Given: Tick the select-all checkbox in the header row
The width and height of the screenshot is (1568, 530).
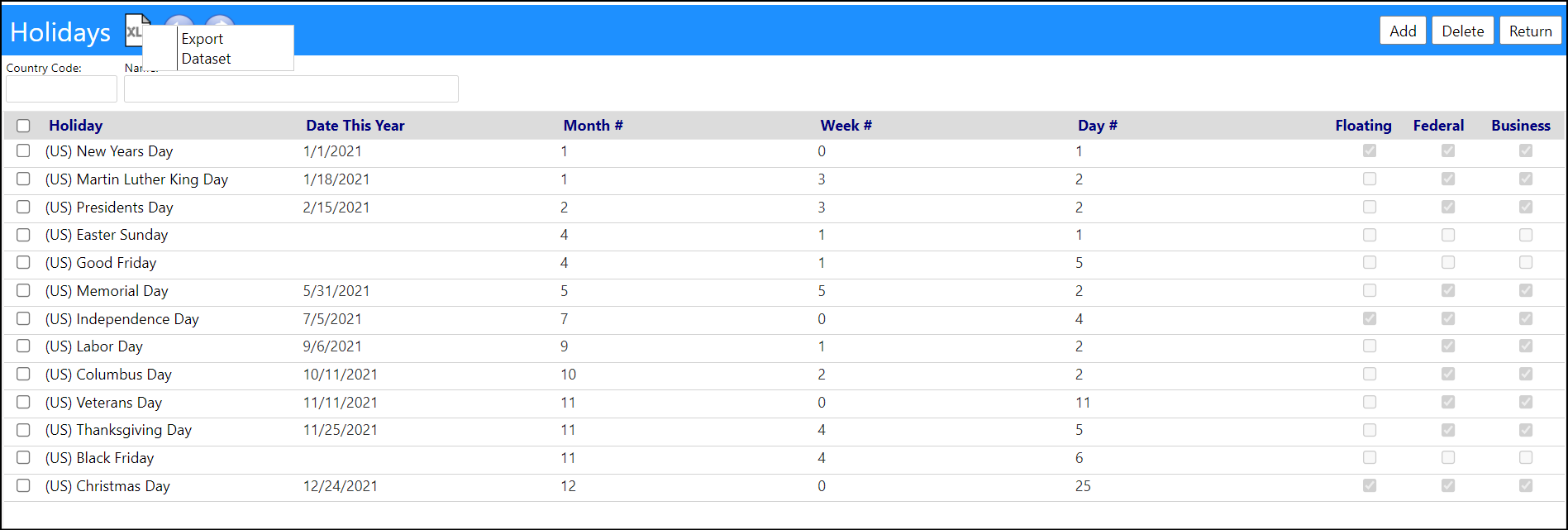Looking at the screenshot, I should click(23, 126).
